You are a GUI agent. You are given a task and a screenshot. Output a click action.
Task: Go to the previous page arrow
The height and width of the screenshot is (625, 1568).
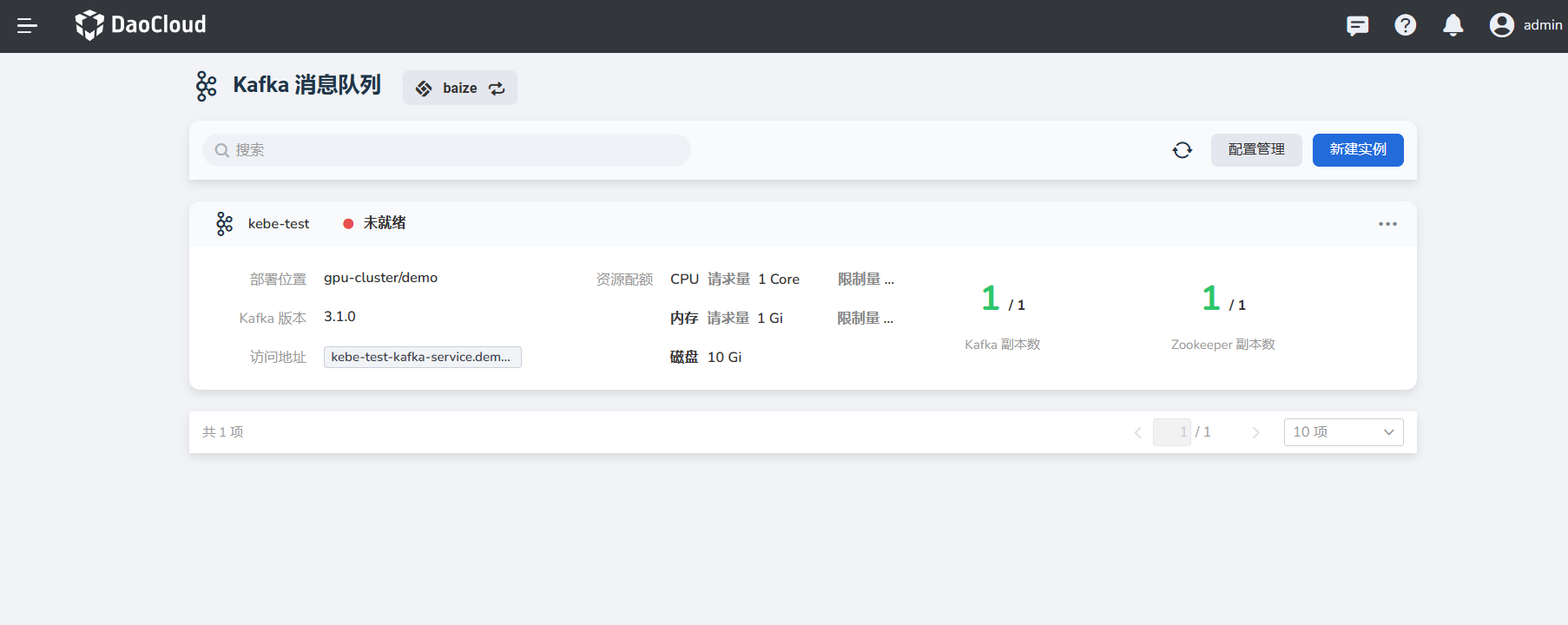[x=1137, y=432]
